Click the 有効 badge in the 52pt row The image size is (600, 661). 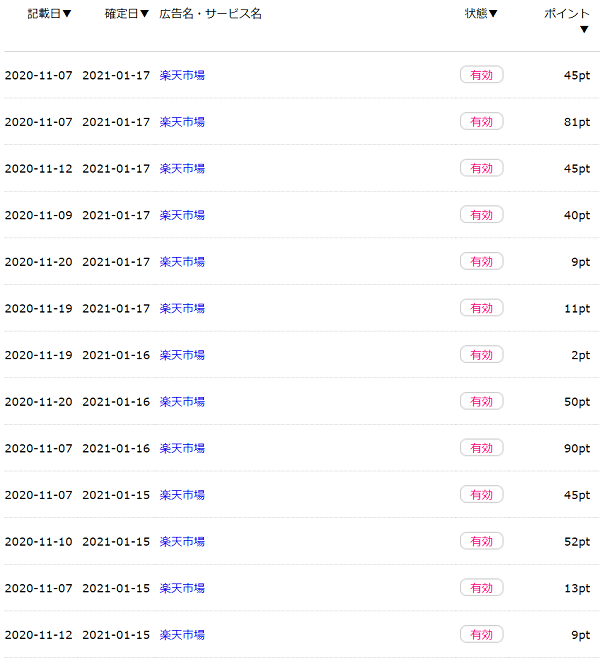(x=481, y=541)
